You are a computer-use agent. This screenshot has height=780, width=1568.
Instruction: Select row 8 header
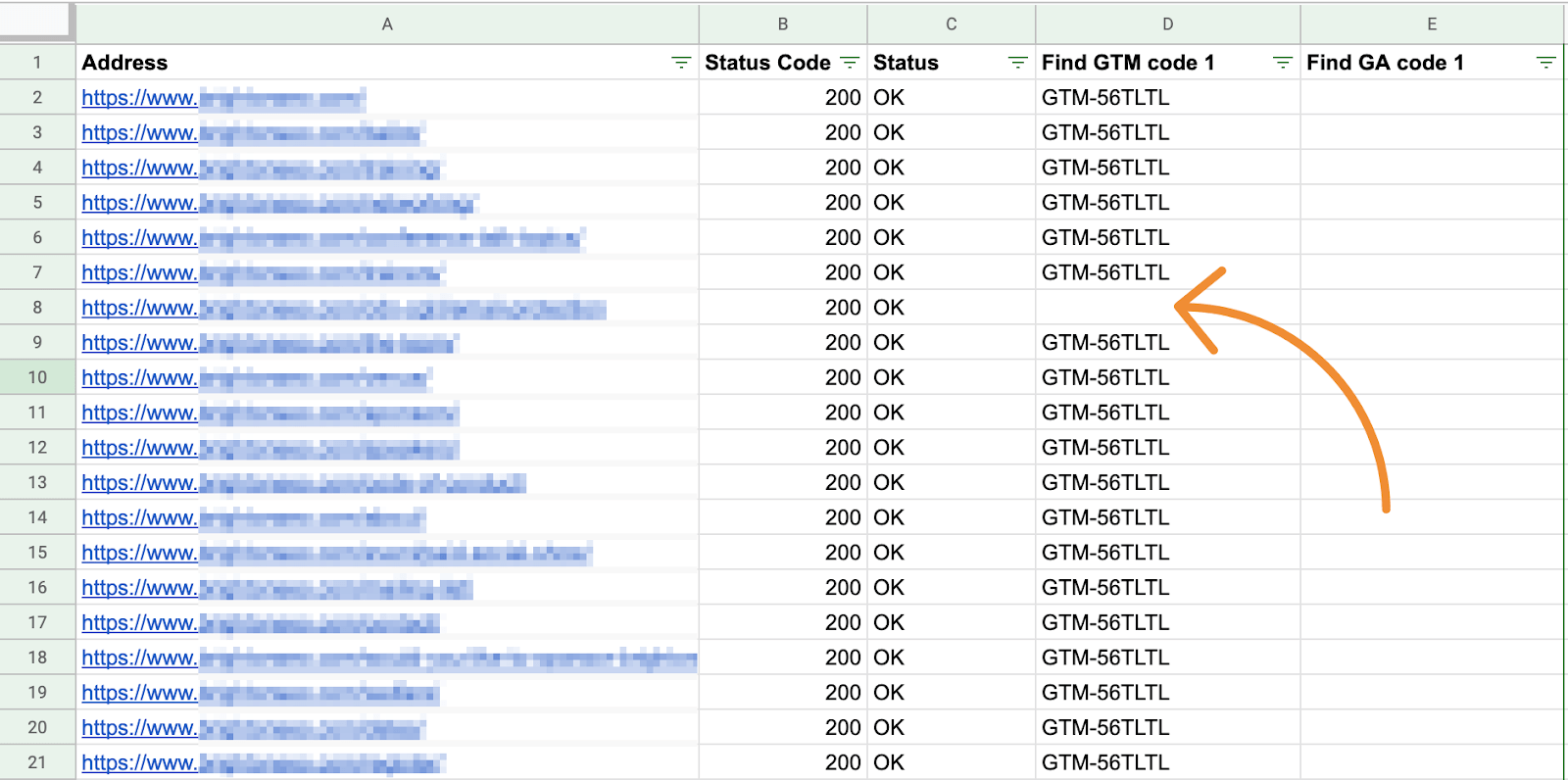point(37,308)
